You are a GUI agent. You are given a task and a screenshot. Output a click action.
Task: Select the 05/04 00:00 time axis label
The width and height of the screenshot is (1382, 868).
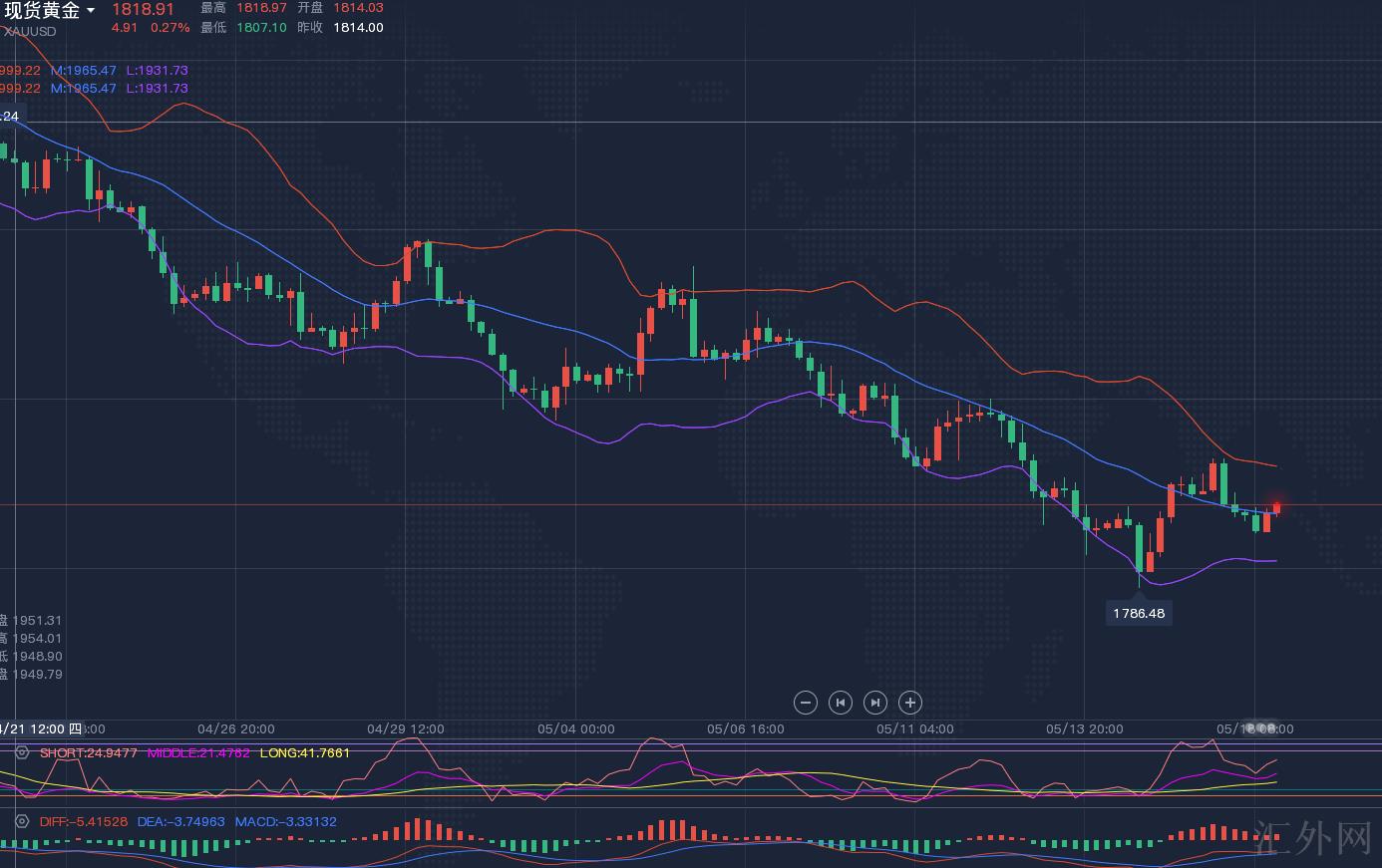(x=576, y=728)
